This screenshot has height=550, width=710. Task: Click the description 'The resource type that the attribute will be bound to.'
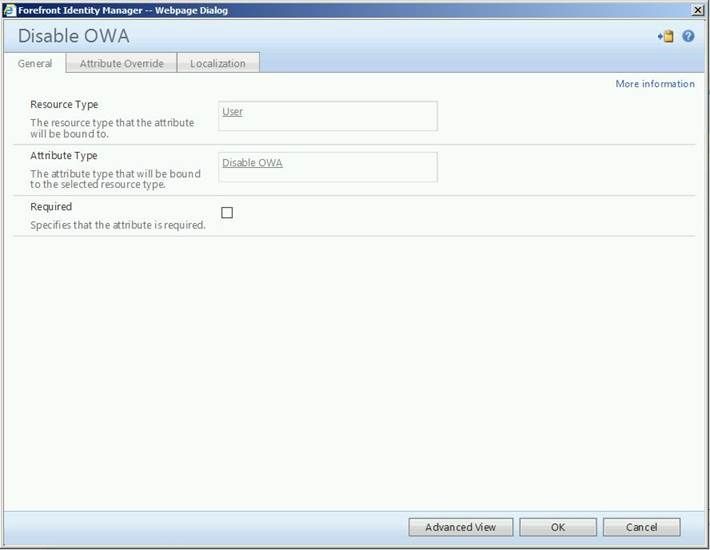[112, 128]
